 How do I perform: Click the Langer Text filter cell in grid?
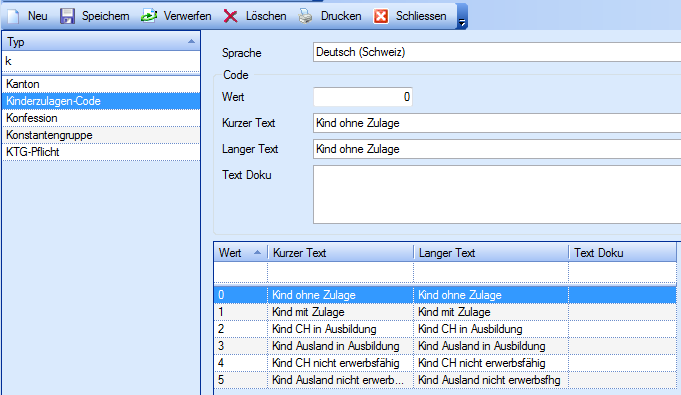(491, 272)
